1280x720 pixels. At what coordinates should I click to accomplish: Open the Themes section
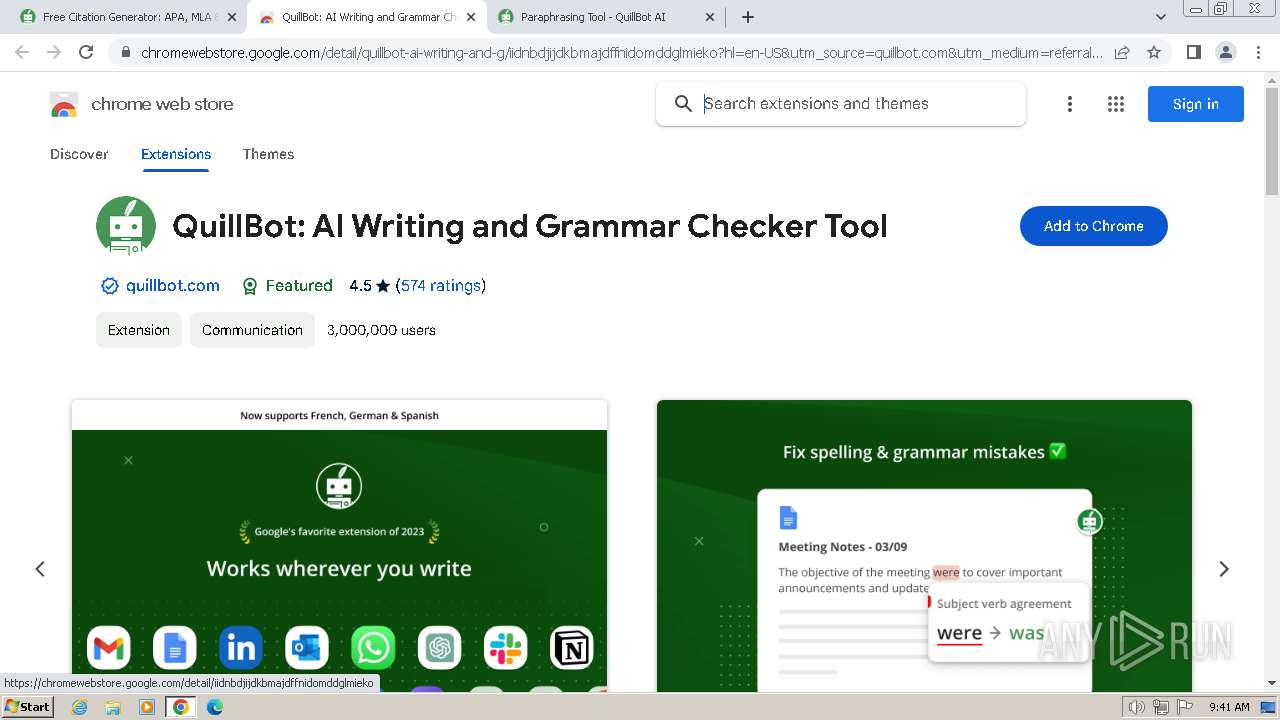coord(268,154)
